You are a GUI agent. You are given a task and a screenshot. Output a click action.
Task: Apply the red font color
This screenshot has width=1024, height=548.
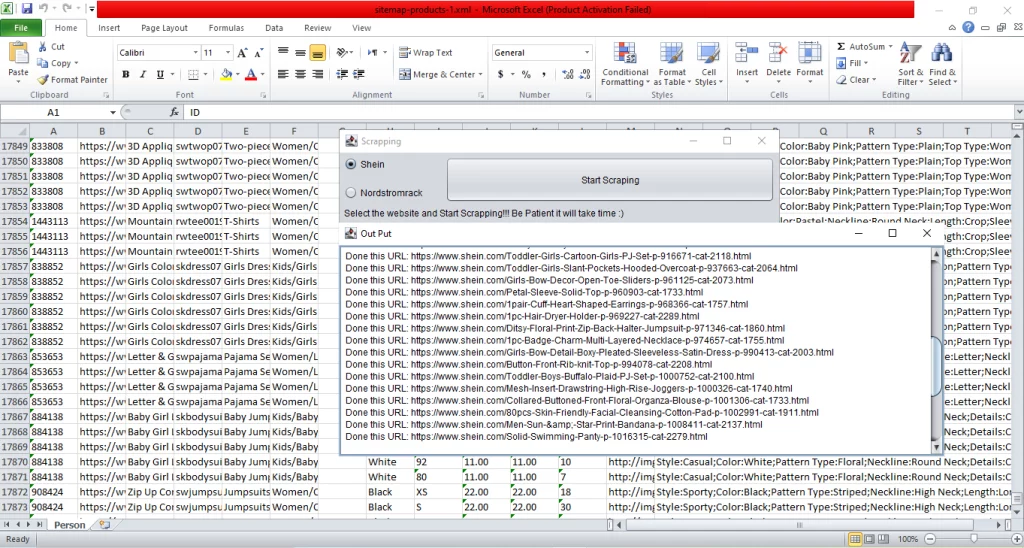pyautogui.click(x=251, y=74)
